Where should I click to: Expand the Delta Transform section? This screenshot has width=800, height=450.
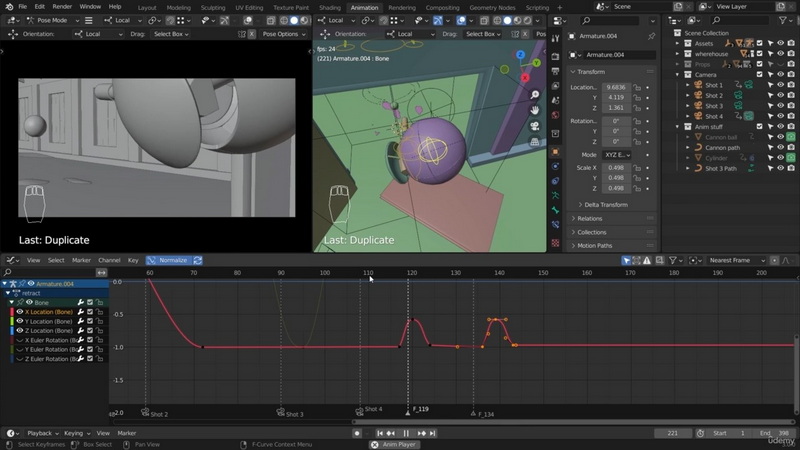click(x=606, y=205)
